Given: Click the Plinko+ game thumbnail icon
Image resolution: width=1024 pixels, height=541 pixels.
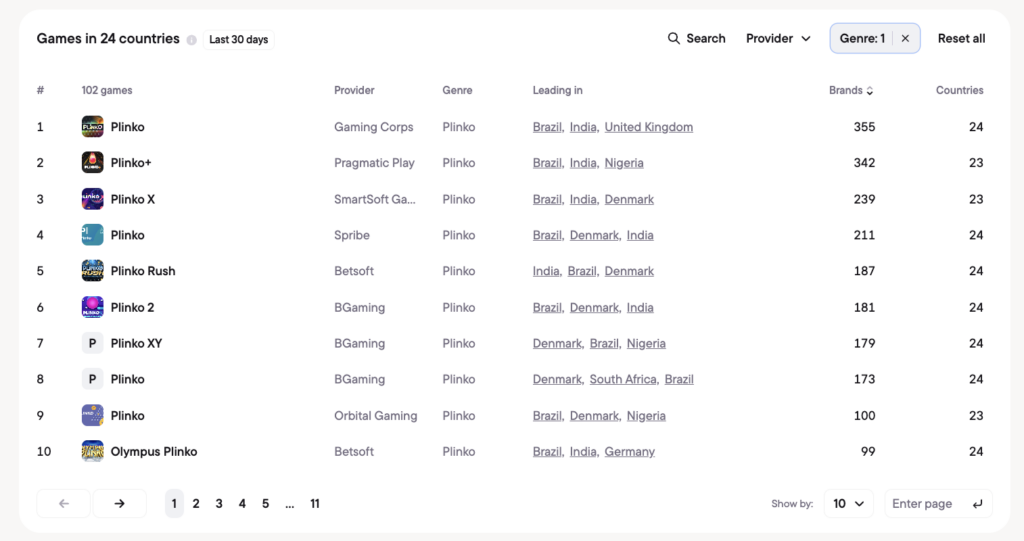Looking at the screenshot, I should point(92,163).
